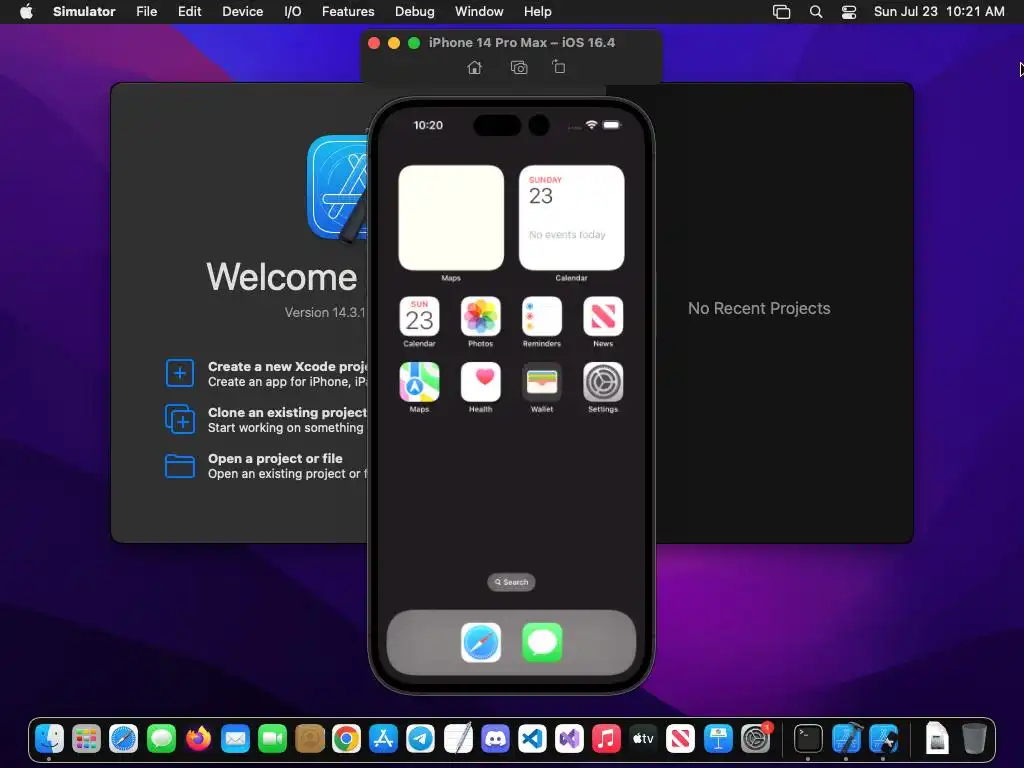1024x768 pixels.
Task: Open the Reminders app on iPhone
Action: coord(542,317)
